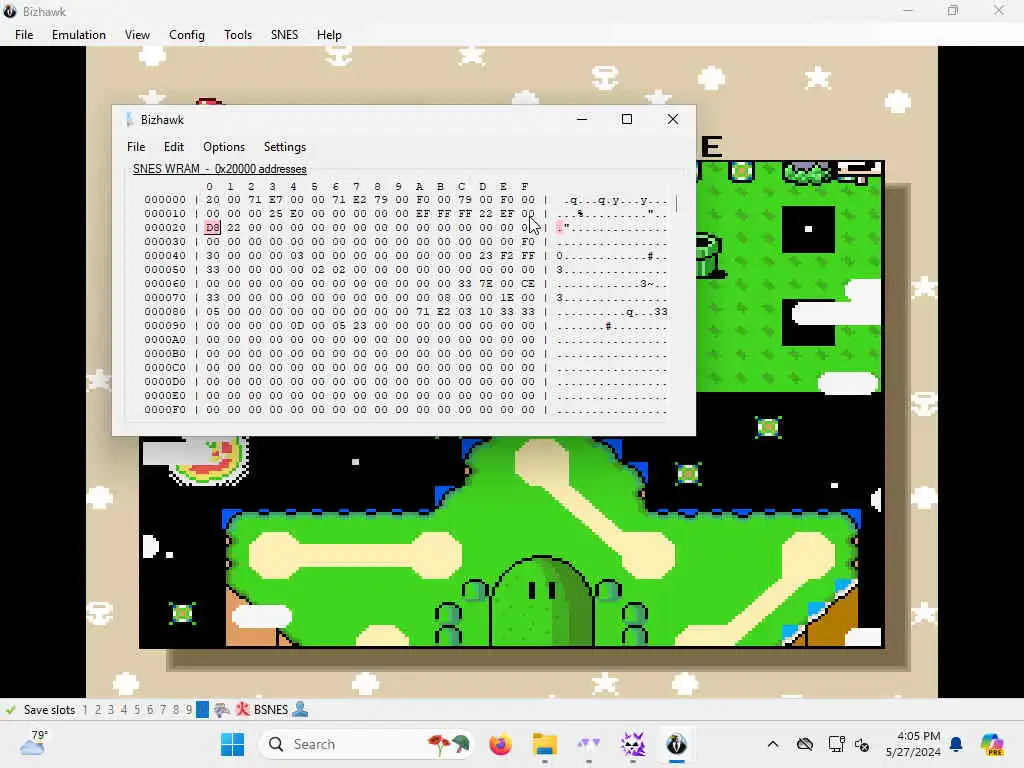Select highlighted hex byte D8
This screenshot has height=768, width=1024.
point(213,227)
